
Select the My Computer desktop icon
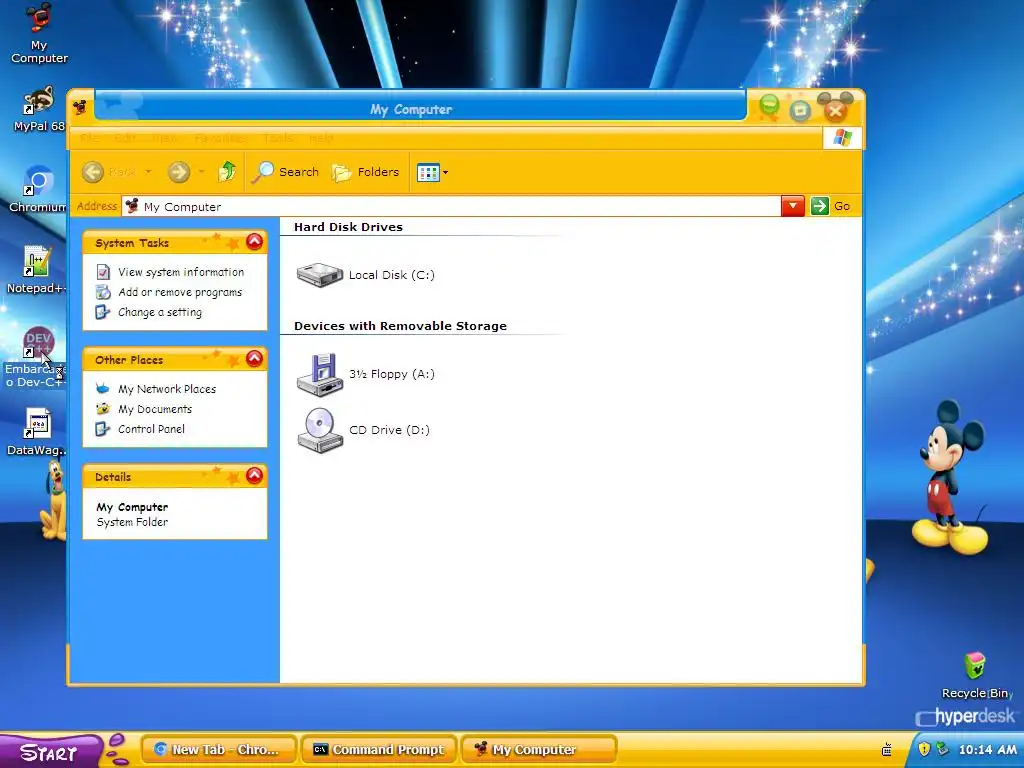tap(39, 33)
